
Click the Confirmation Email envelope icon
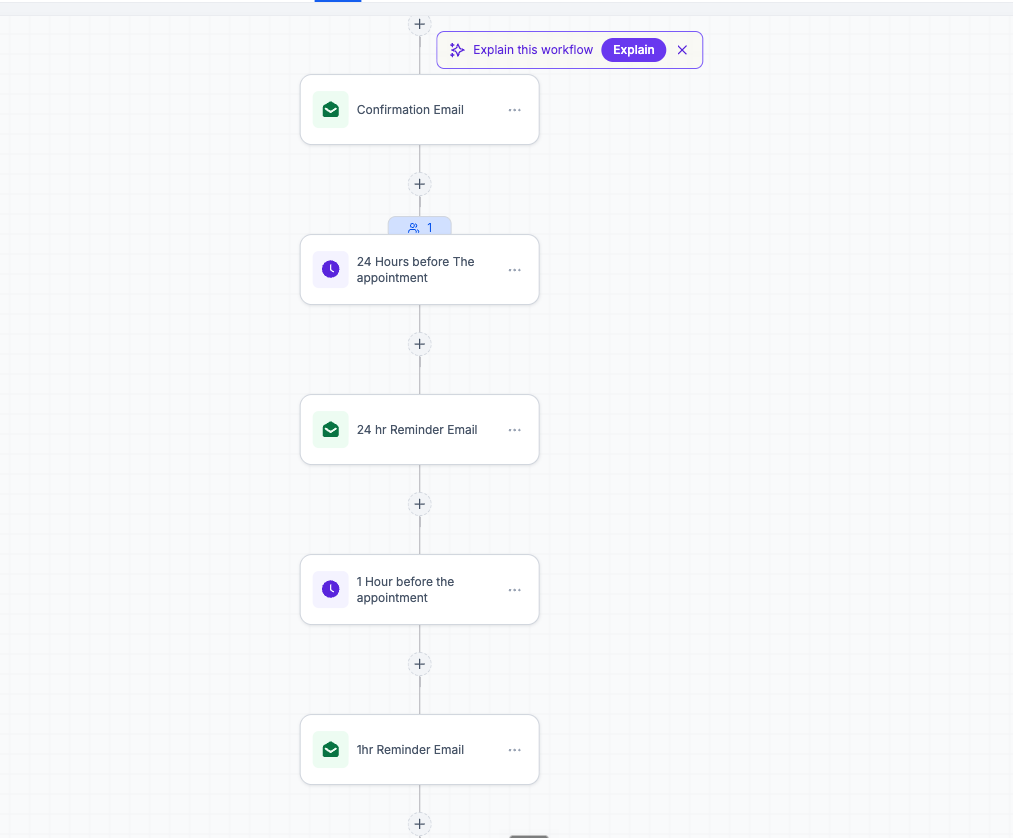330,110
